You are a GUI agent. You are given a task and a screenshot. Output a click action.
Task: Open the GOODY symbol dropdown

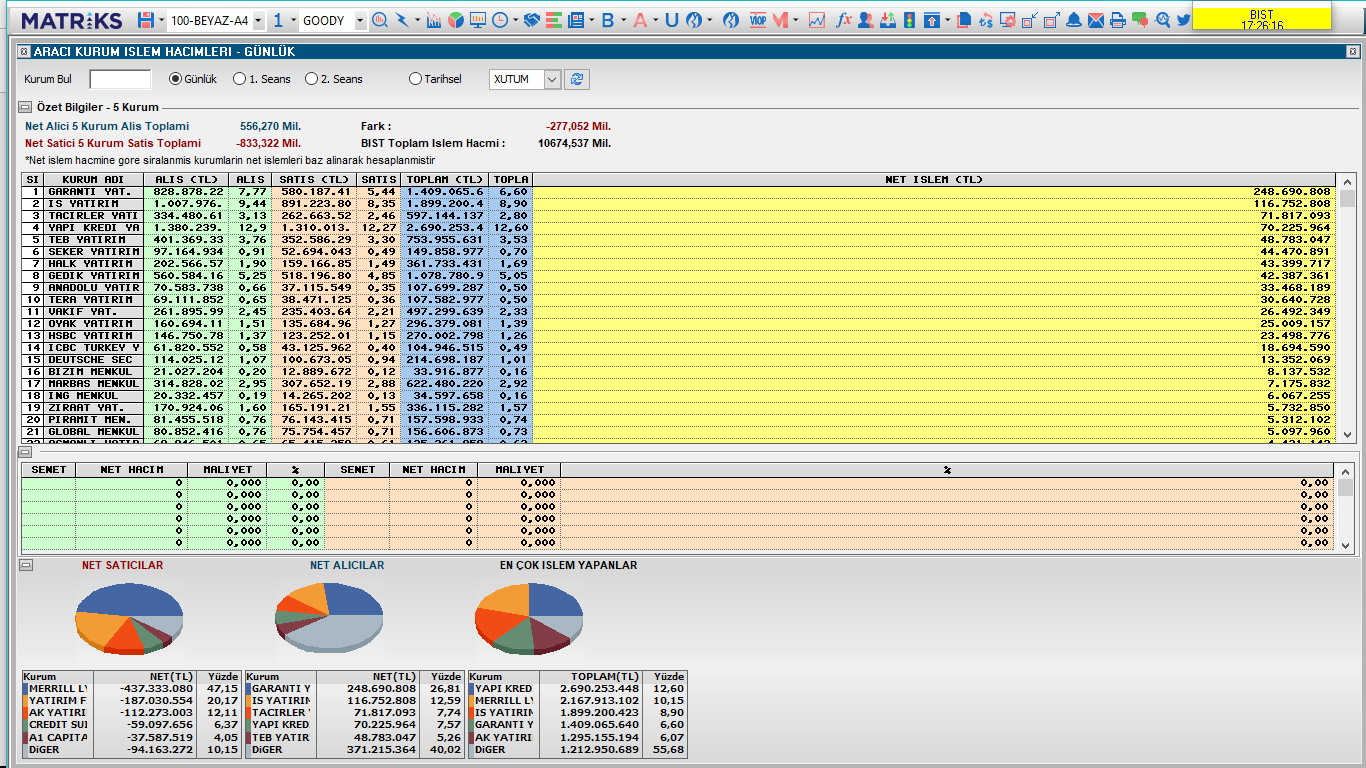(x=362, y=20)
